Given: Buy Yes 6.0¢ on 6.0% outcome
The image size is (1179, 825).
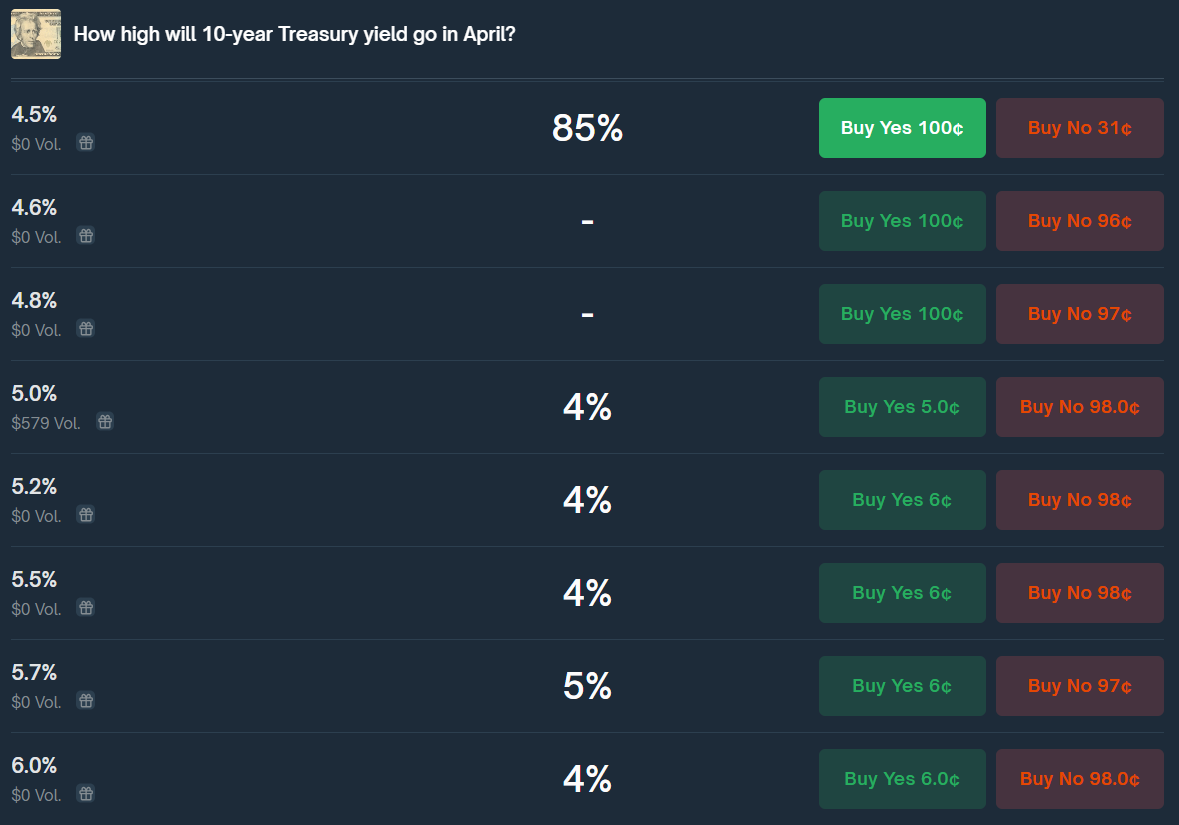Looking at the screenshot, I should (902, 779).
